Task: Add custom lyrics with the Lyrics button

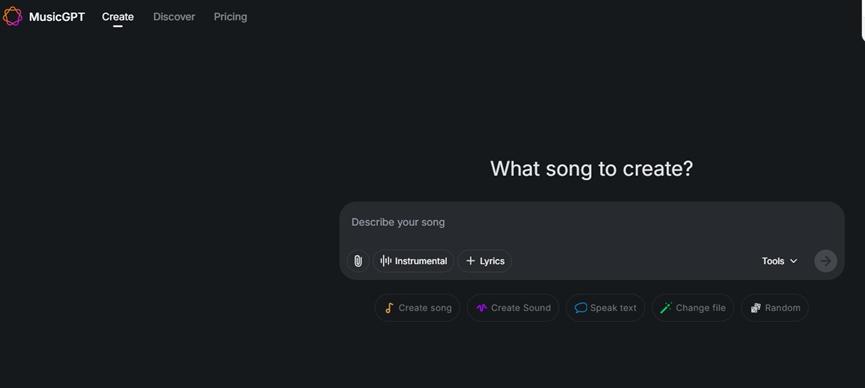Action: tap(485, 261)
